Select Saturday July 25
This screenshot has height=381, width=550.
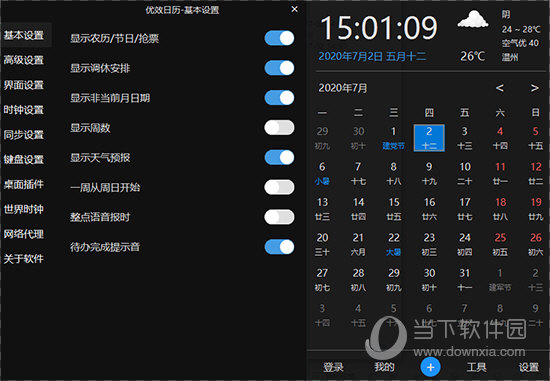500,244
